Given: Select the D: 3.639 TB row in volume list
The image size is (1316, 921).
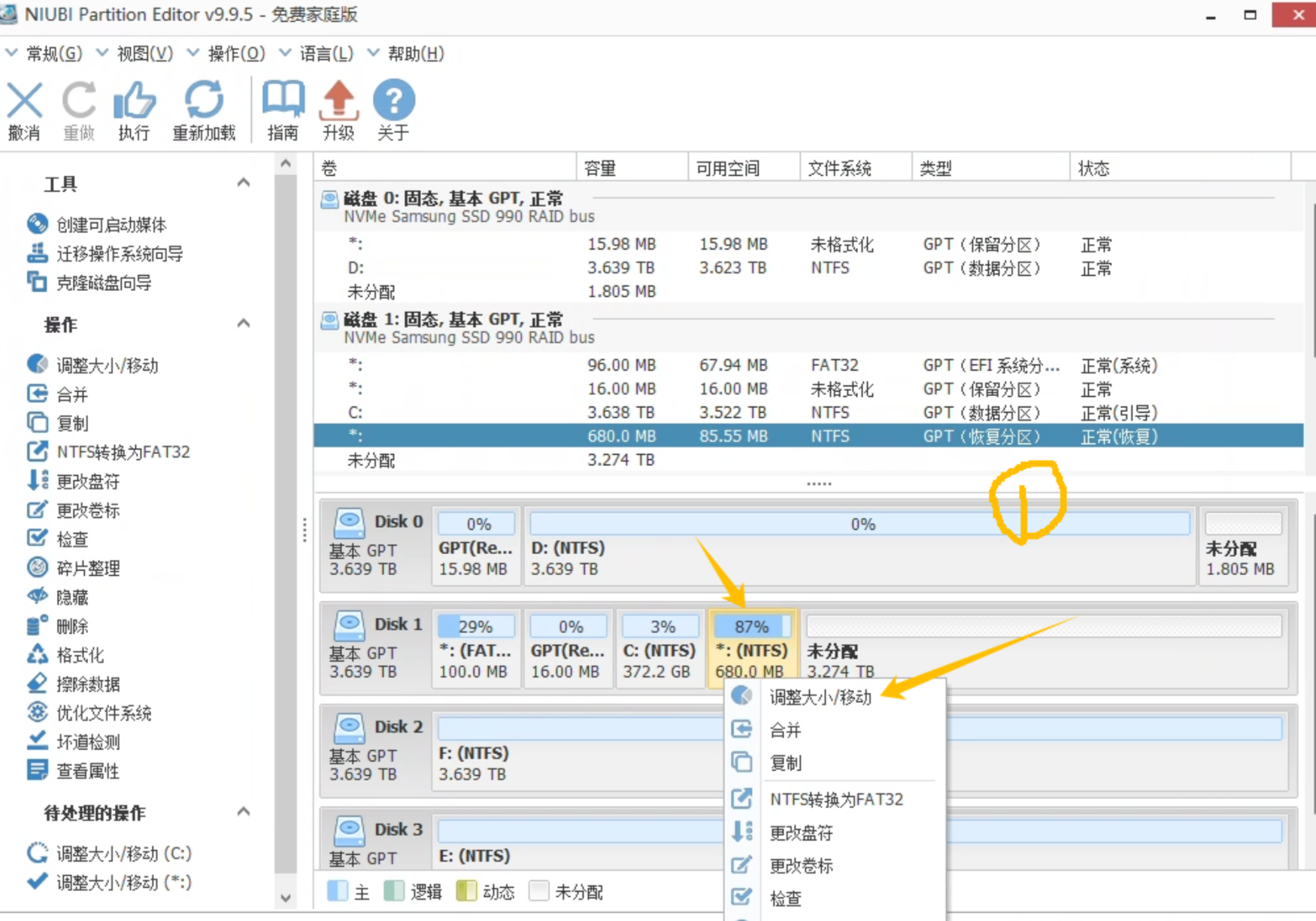Looking at the screenshot, I should coord(808,268).
